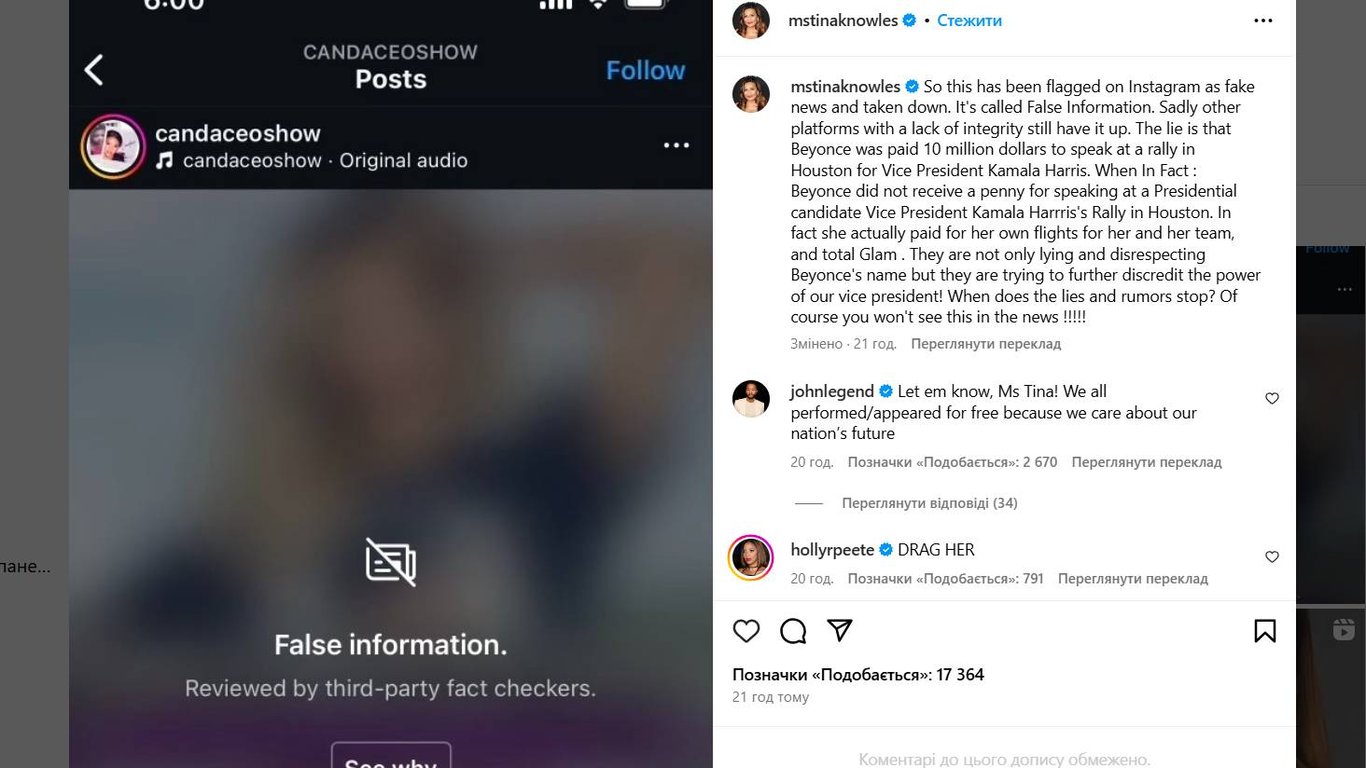Open mstinaknowles profile picture in the header

(x=751, y=20)
